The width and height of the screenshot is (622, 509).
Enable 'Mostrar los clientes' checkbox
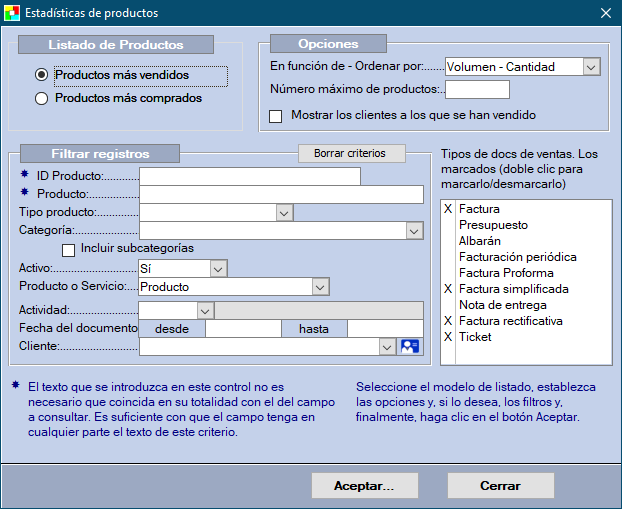277,116
